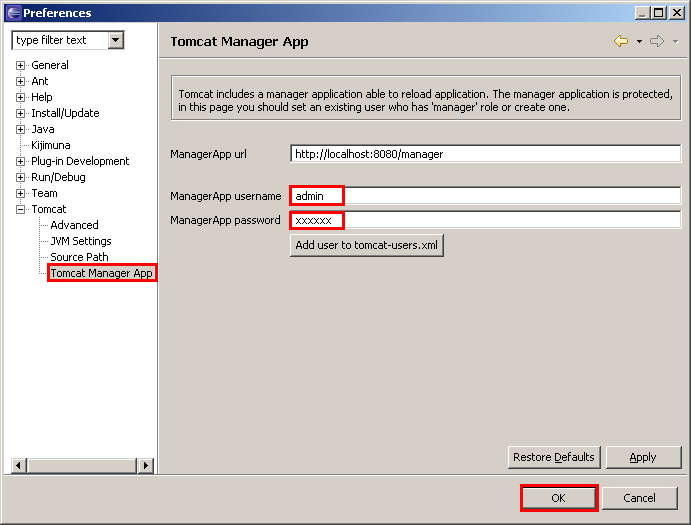Expand the Run/Debug tree node
691x525 pixels.
click(21, 177)
